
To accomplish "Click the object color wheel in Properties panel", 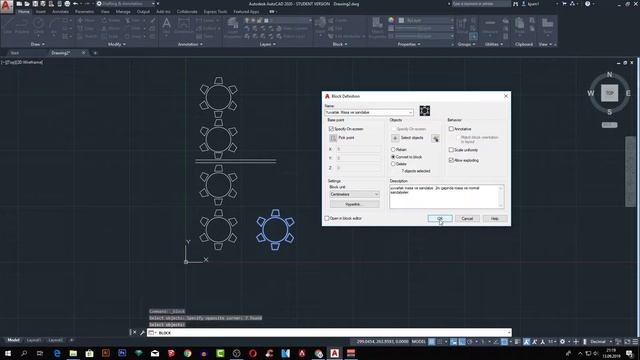I will (391, 20).
